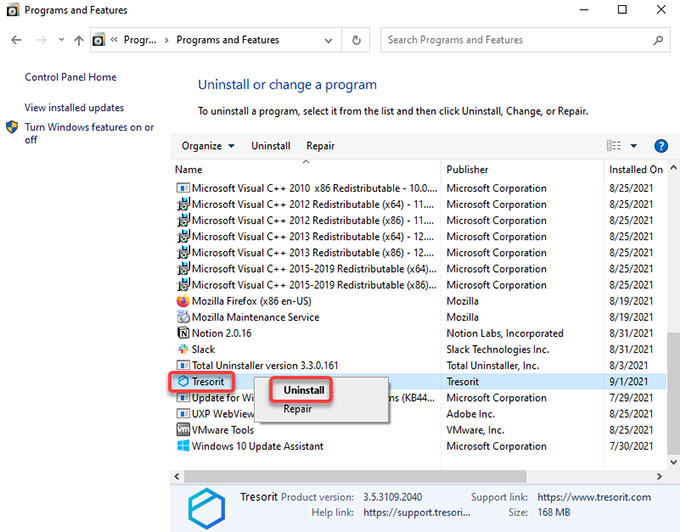Select Visual C++ 2015-2019 Redistributable (x64) icon
Image resolution: width=680 pixels, height=532 pixels.
(183, 268)
